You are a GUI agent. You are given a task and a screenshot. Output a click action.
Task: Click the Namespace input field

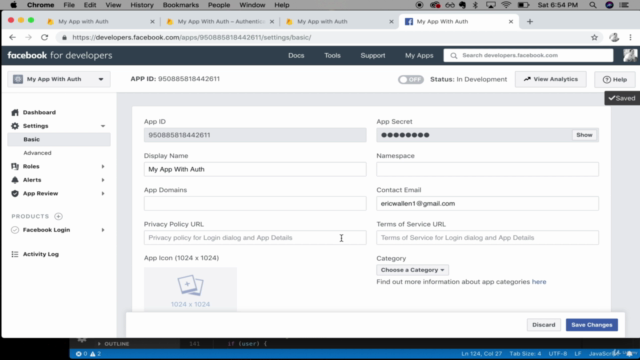point(487,169)
